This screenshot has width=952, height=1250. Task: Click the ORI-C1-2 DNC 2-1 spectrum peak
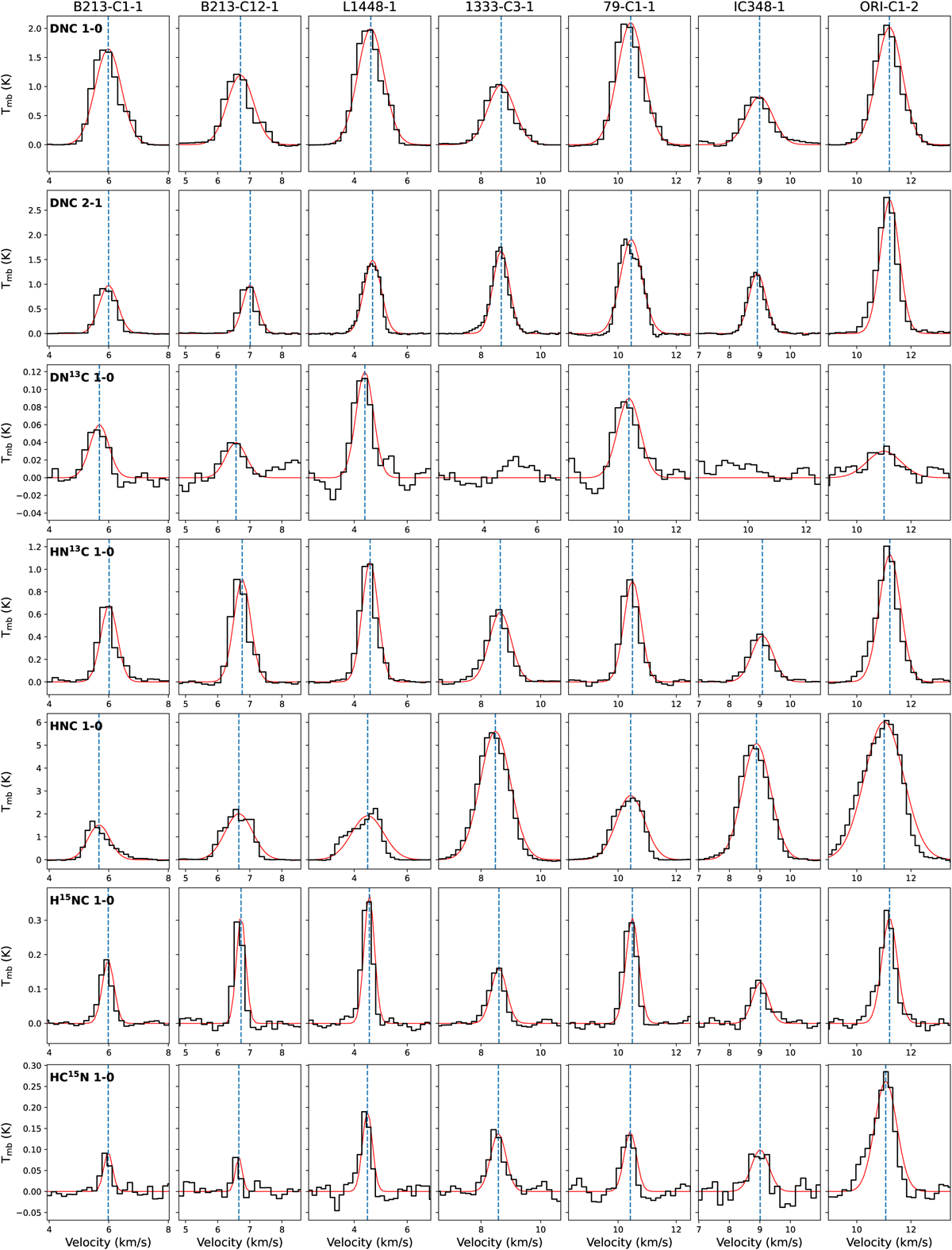(888, 199)
